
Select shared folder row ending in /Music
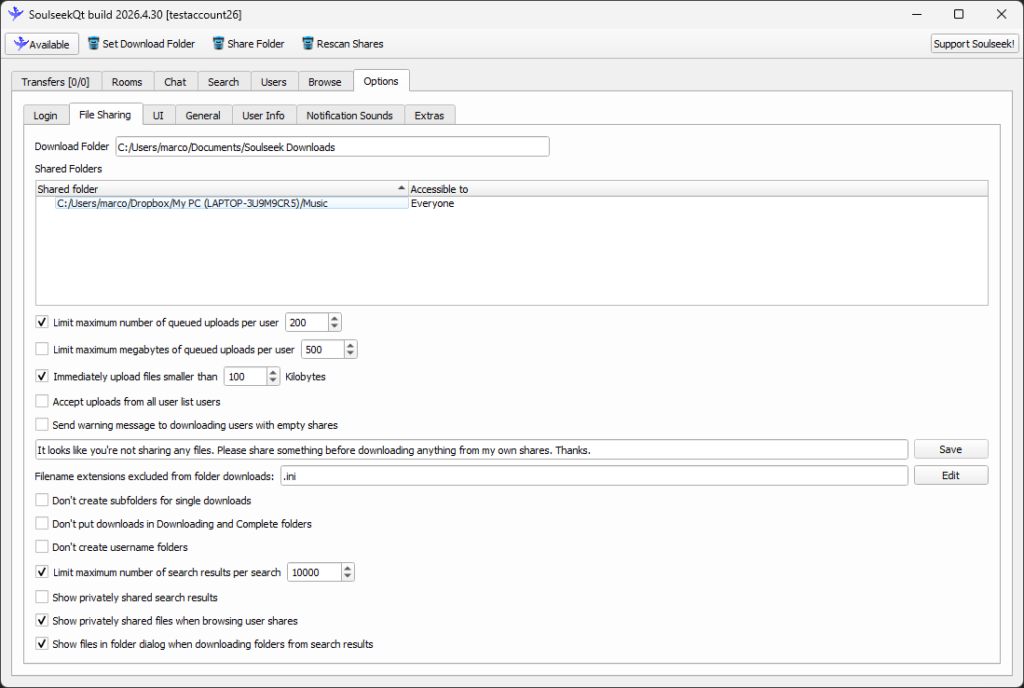(232, 203)
